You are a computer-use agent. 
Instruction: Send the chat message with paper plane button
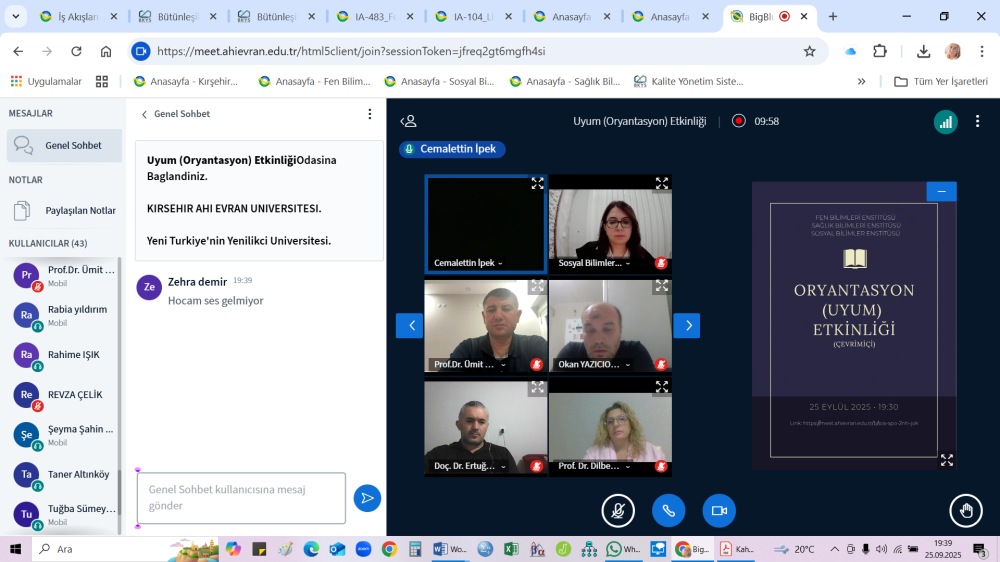[367, 498]
